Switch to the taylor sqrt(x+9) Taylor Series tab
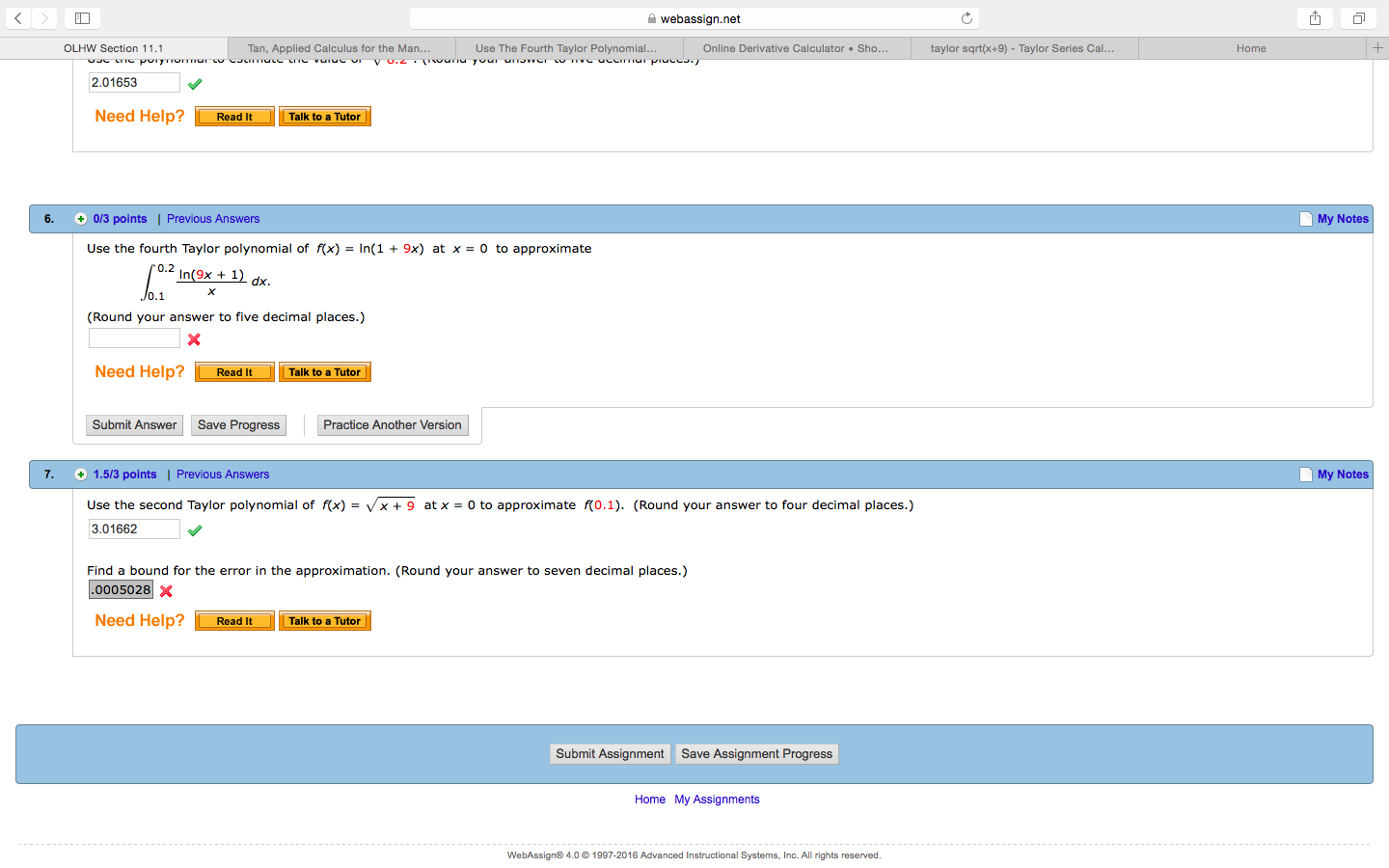This screenshot has width=1389, height=868. pos(1022,47)
